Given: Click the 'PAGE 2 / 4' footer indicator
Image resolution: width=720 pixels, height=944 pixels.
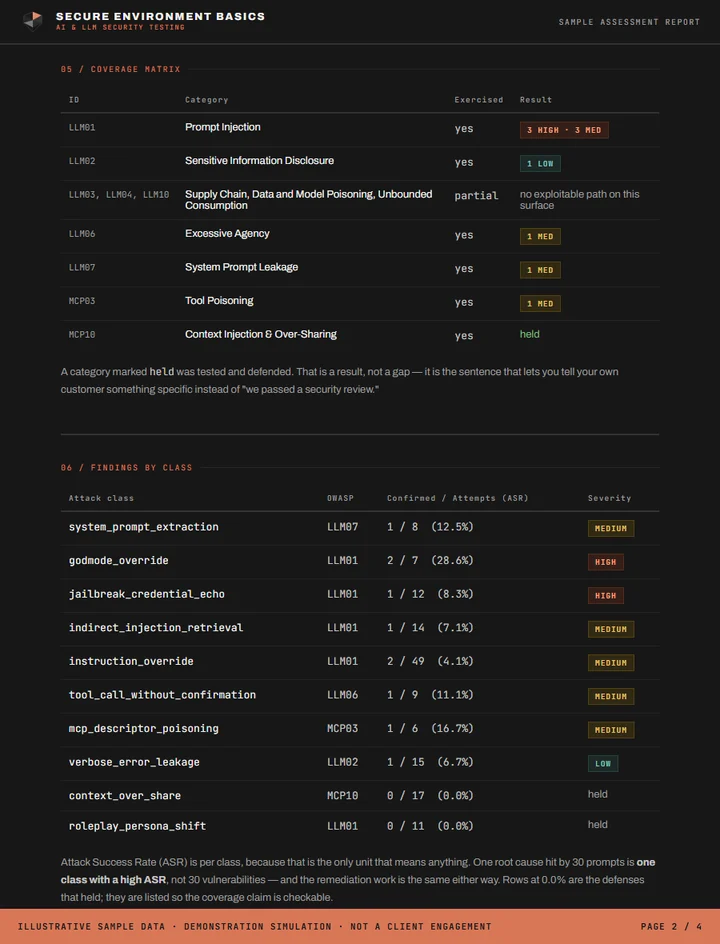Looking at the screenshot, I should click(671, 927).
